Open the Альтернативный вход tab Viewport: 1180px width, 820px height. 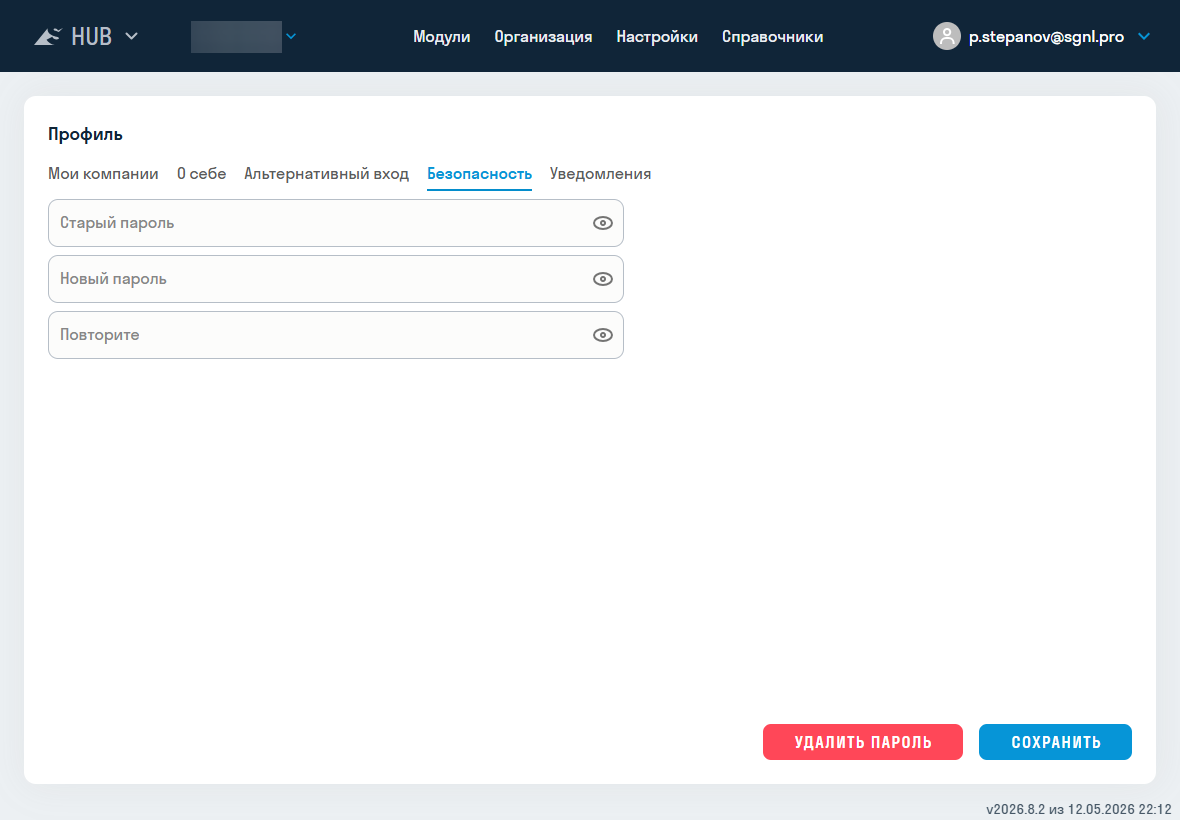327,174
